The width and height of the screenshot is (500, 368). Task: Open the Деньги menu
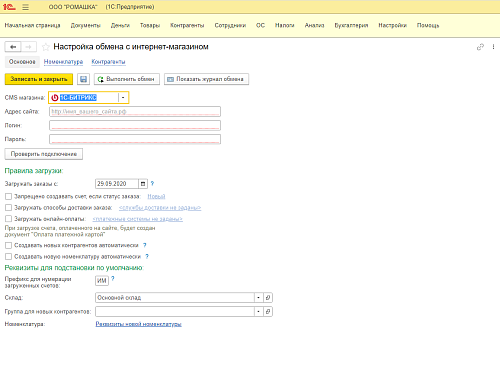coord(120,25)
